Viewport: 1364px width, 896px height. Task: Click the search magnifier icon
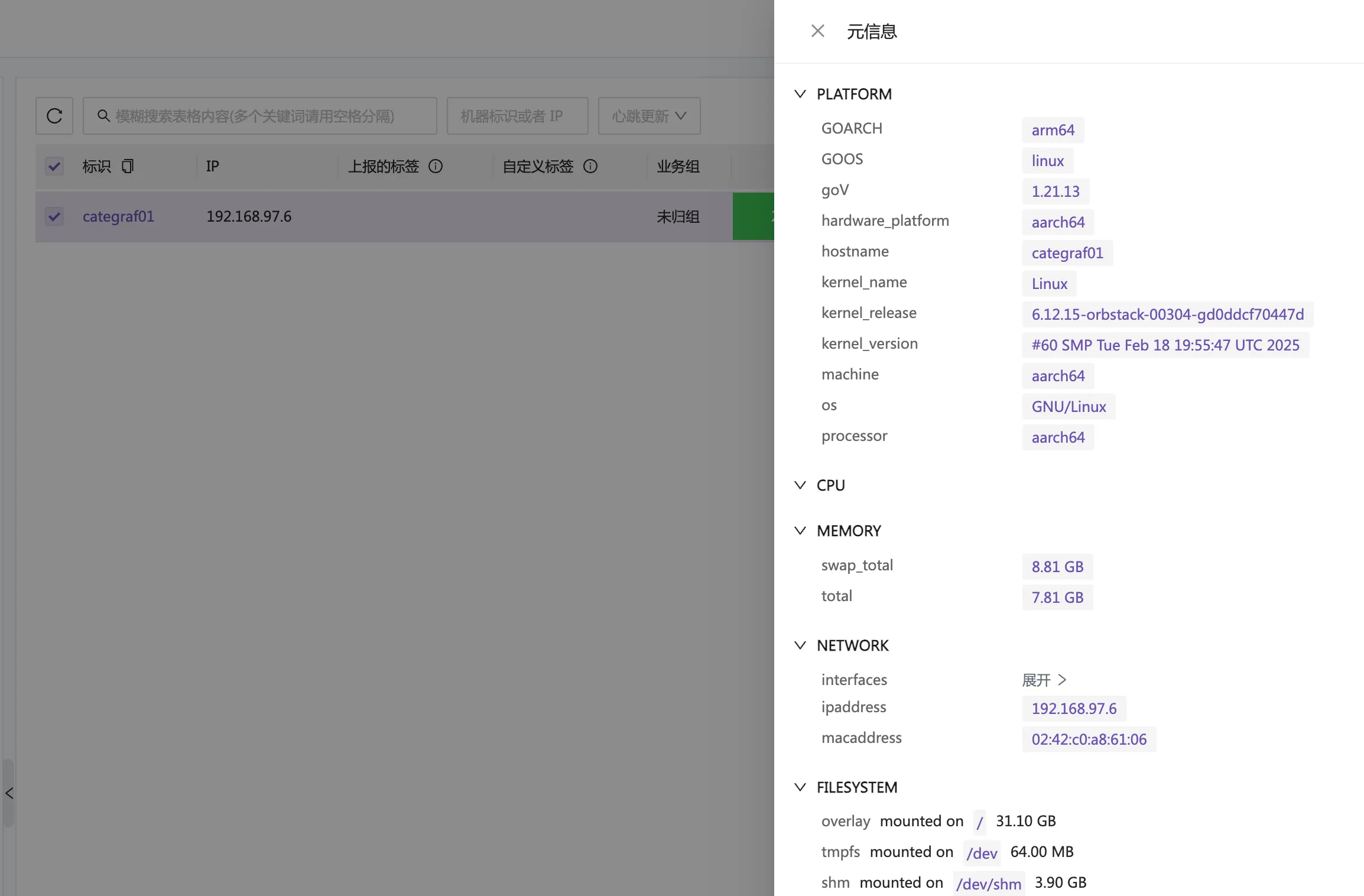pos(103,116)
